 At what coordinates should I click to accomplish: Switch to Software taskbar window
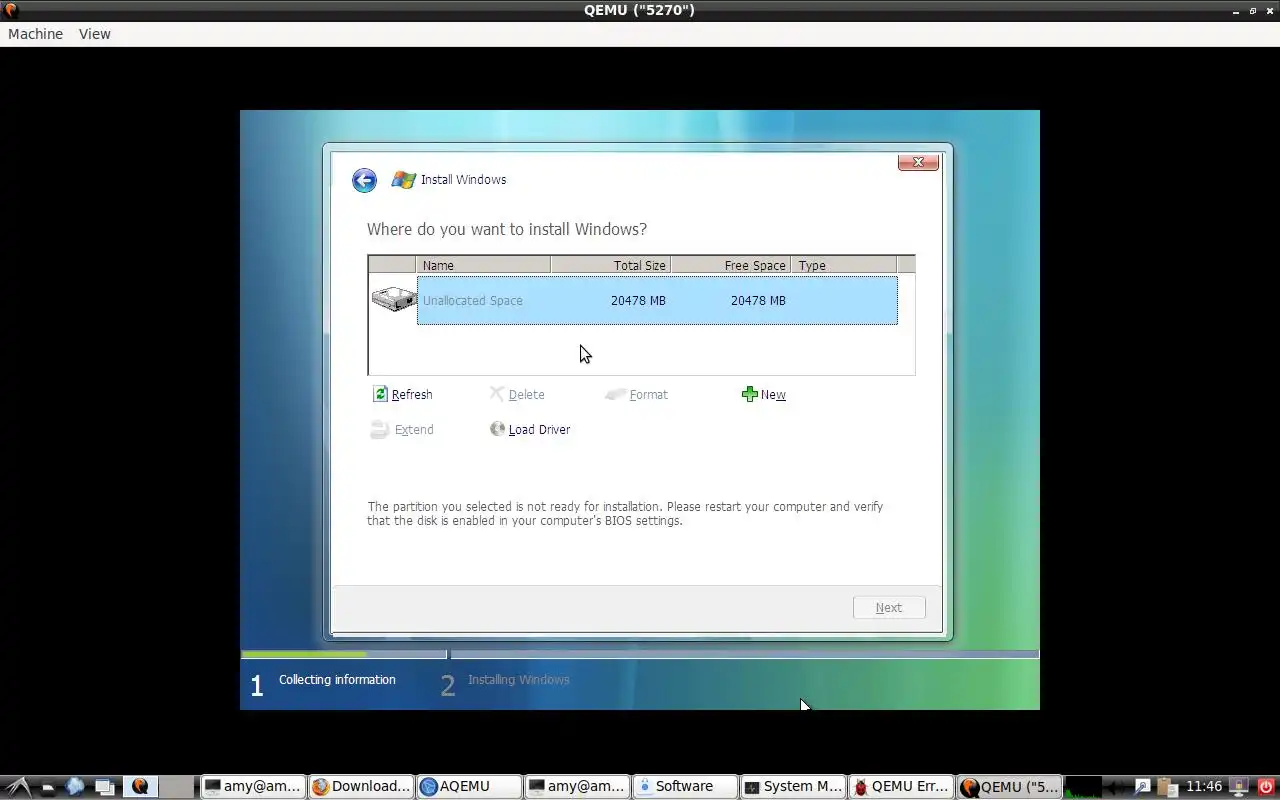pyautogui.click(x=685, y=787)
